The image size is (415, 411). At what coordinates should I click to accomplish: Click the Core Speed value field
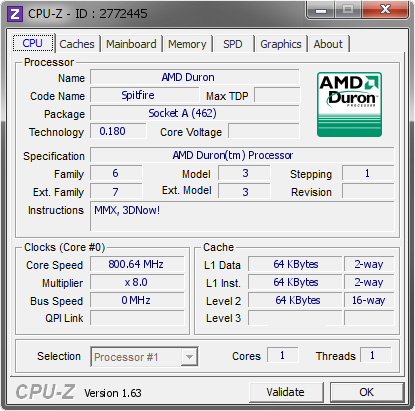[x=137, y=264]
